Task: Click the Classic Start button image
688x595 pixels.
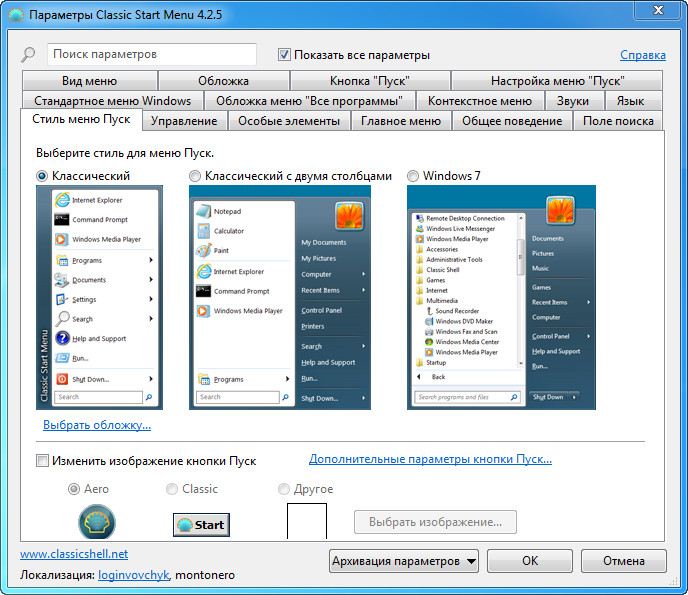Action: point(200,524)
